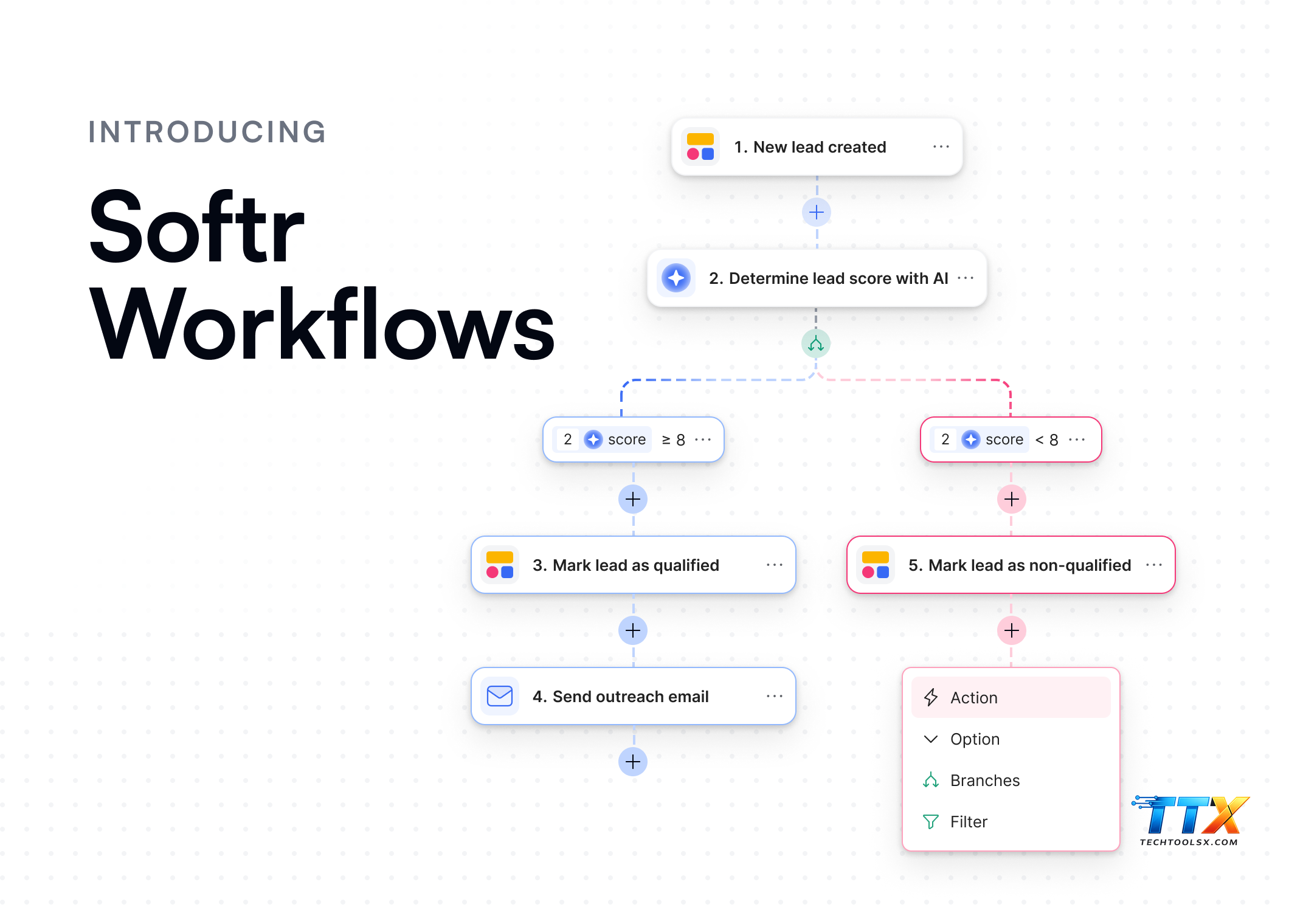1289x924 pixels.
Task: Choose Filter from the add-step menu
Action: click(1011, 821)
